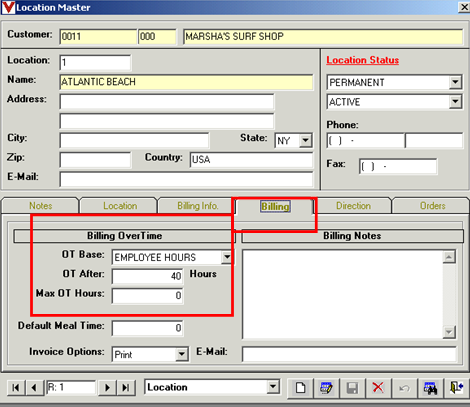
Task: Click the Billing Notes text area
Action: pyautogui.click(x=343, y=294)
